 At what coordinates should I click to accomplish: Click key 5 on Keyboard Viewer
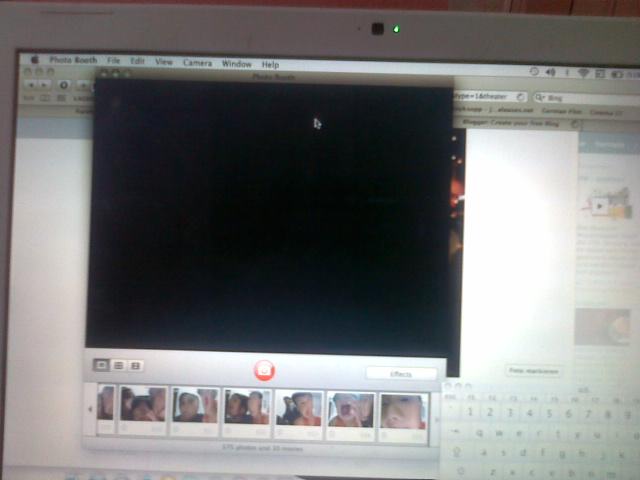(x=549, y=413)
